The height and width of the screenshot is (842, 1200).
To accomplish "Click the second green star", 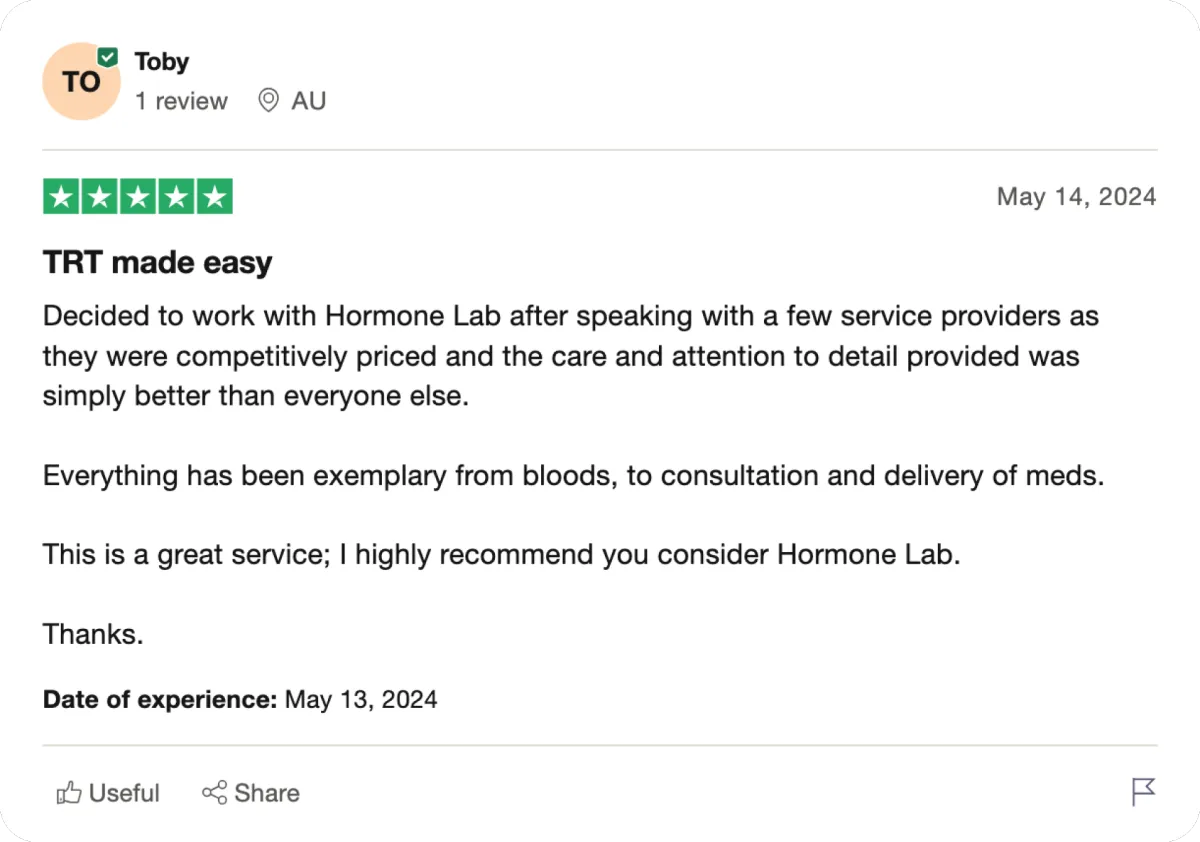I will [x=100, y=196].
